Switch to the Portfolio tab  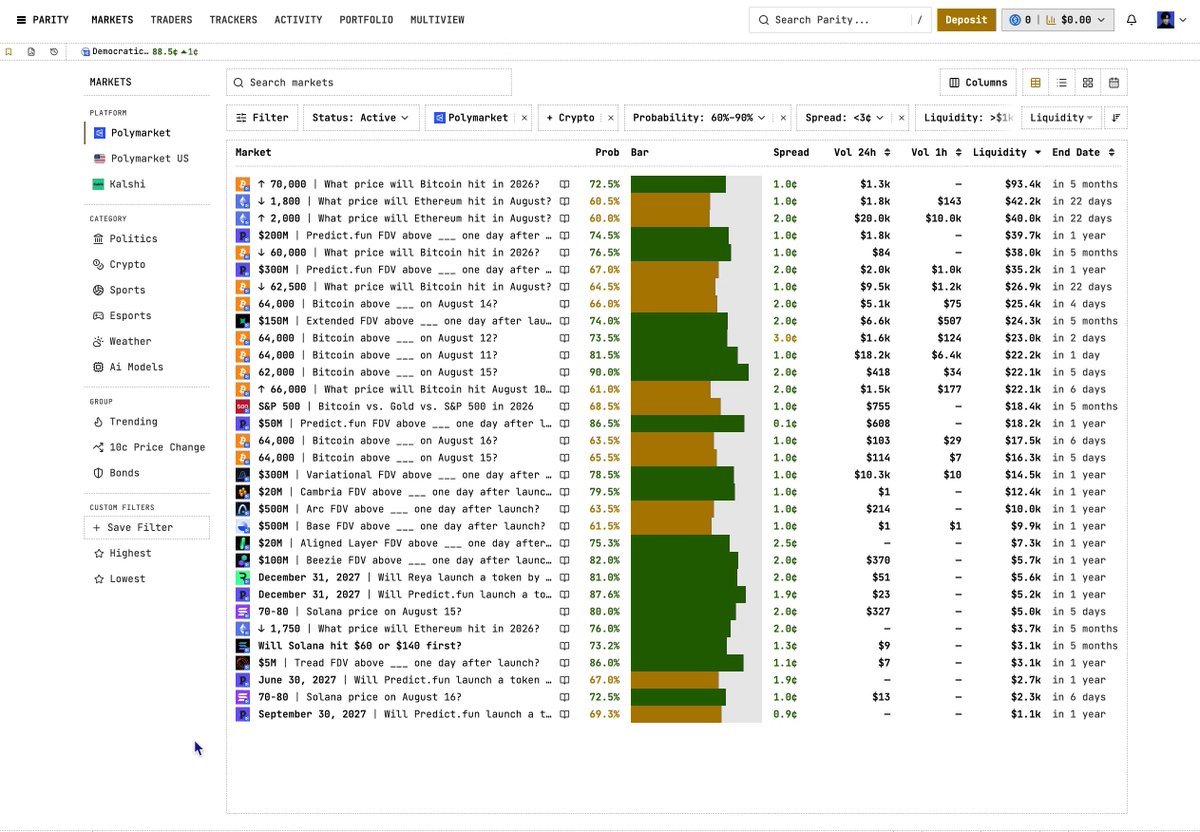[366, 20]
